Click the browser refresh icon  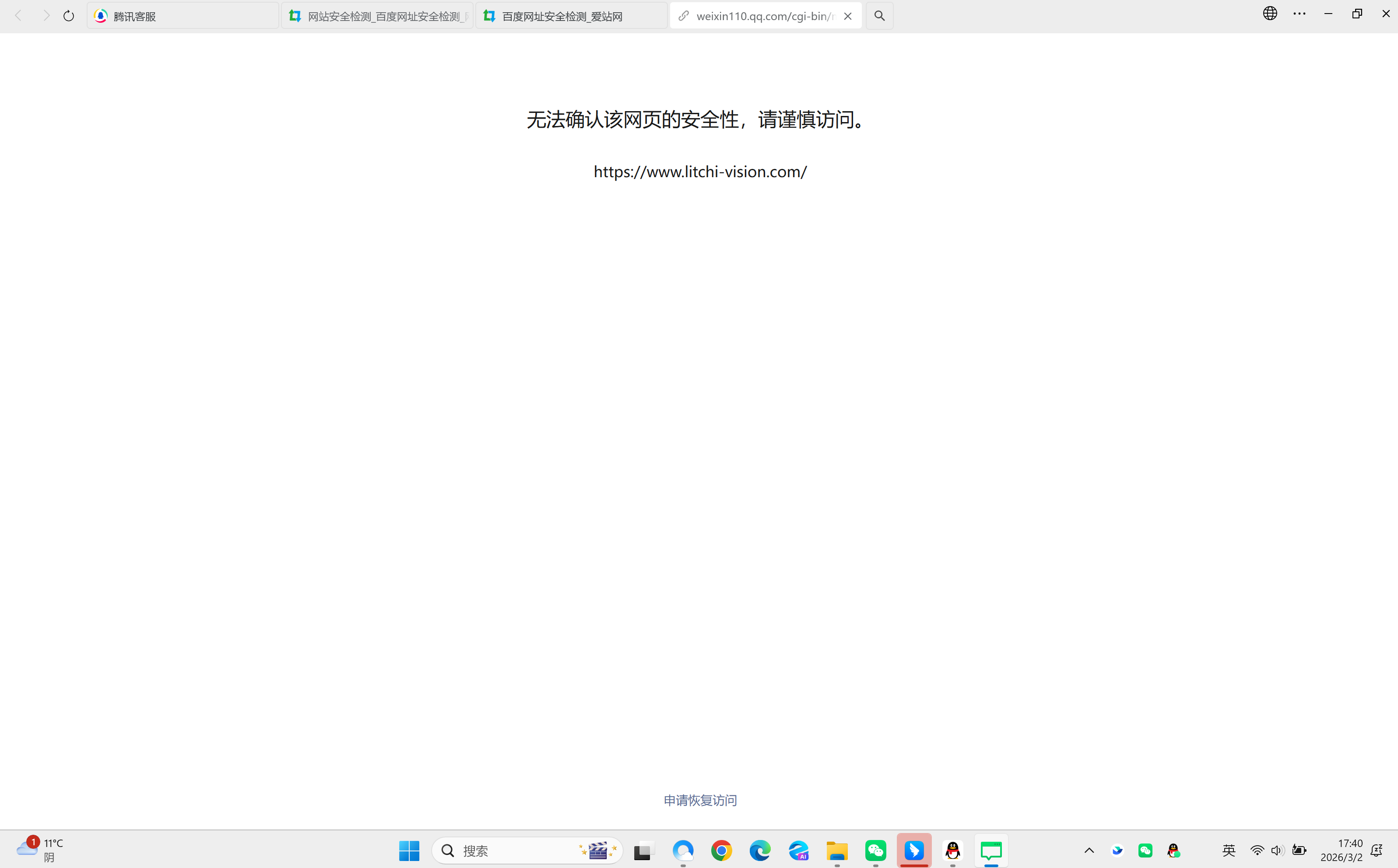[68, 16]
